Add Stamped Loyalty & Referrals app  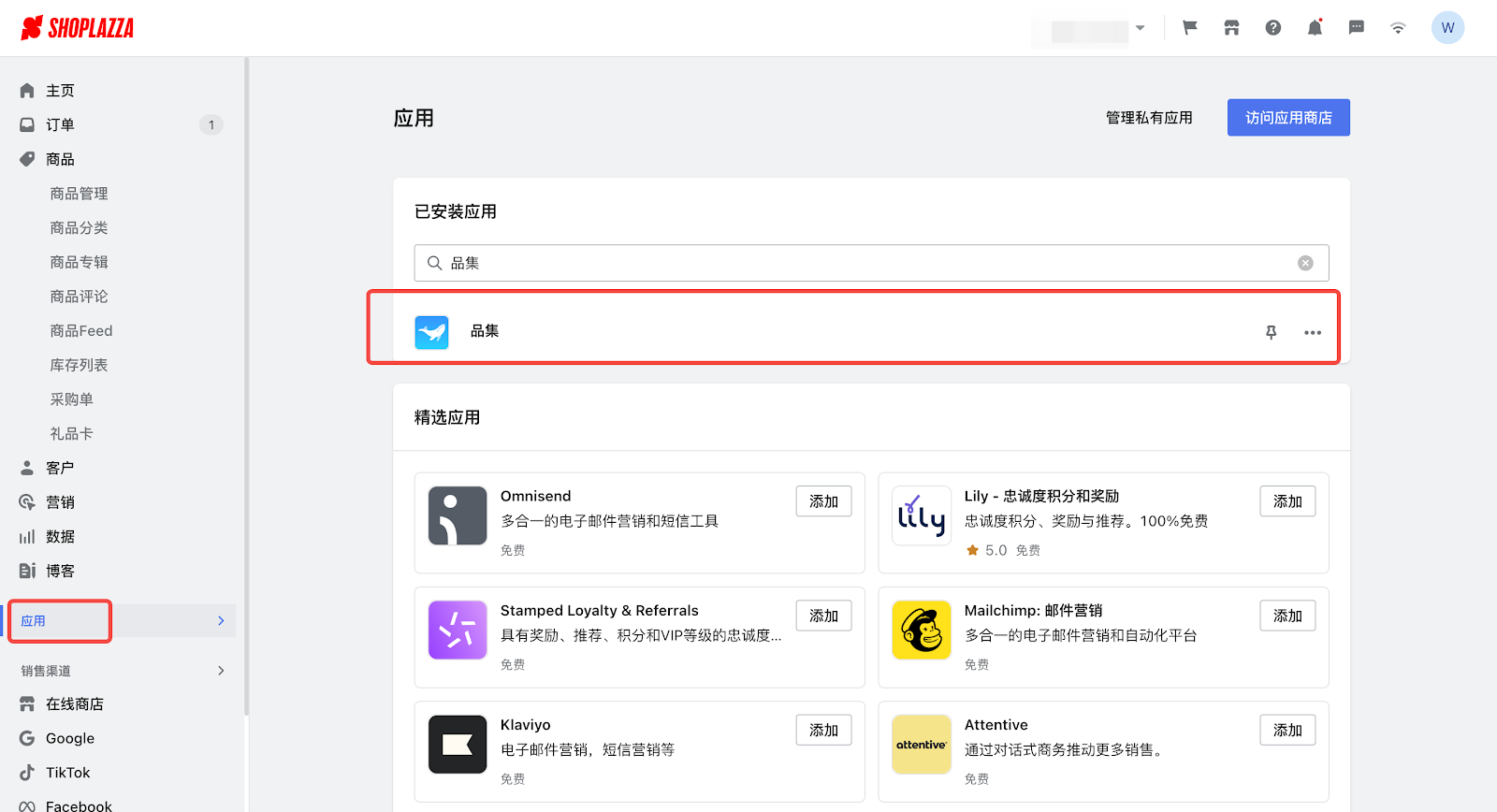823,616
